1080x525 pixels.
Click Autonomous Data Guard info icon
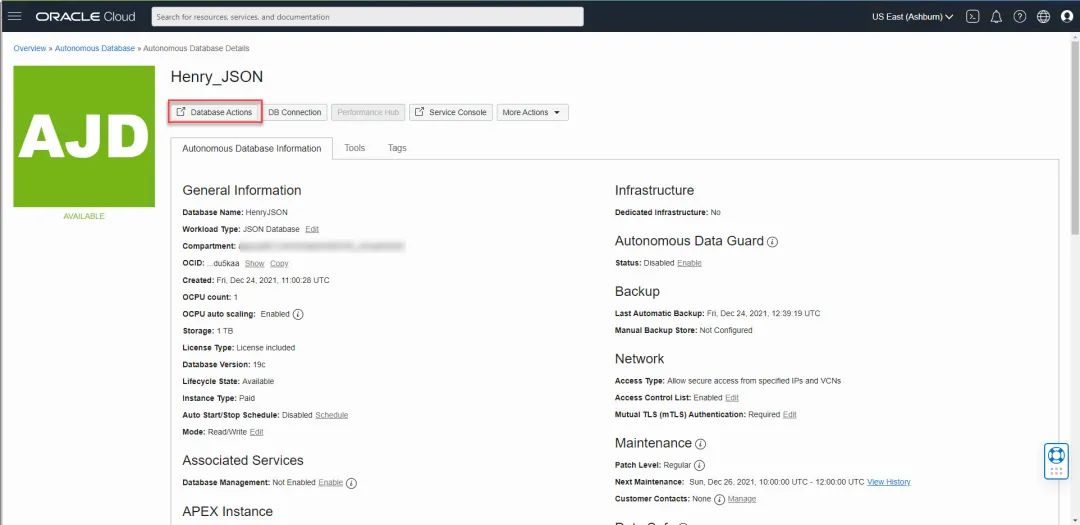pyautogui.click(x=773, y=242)
